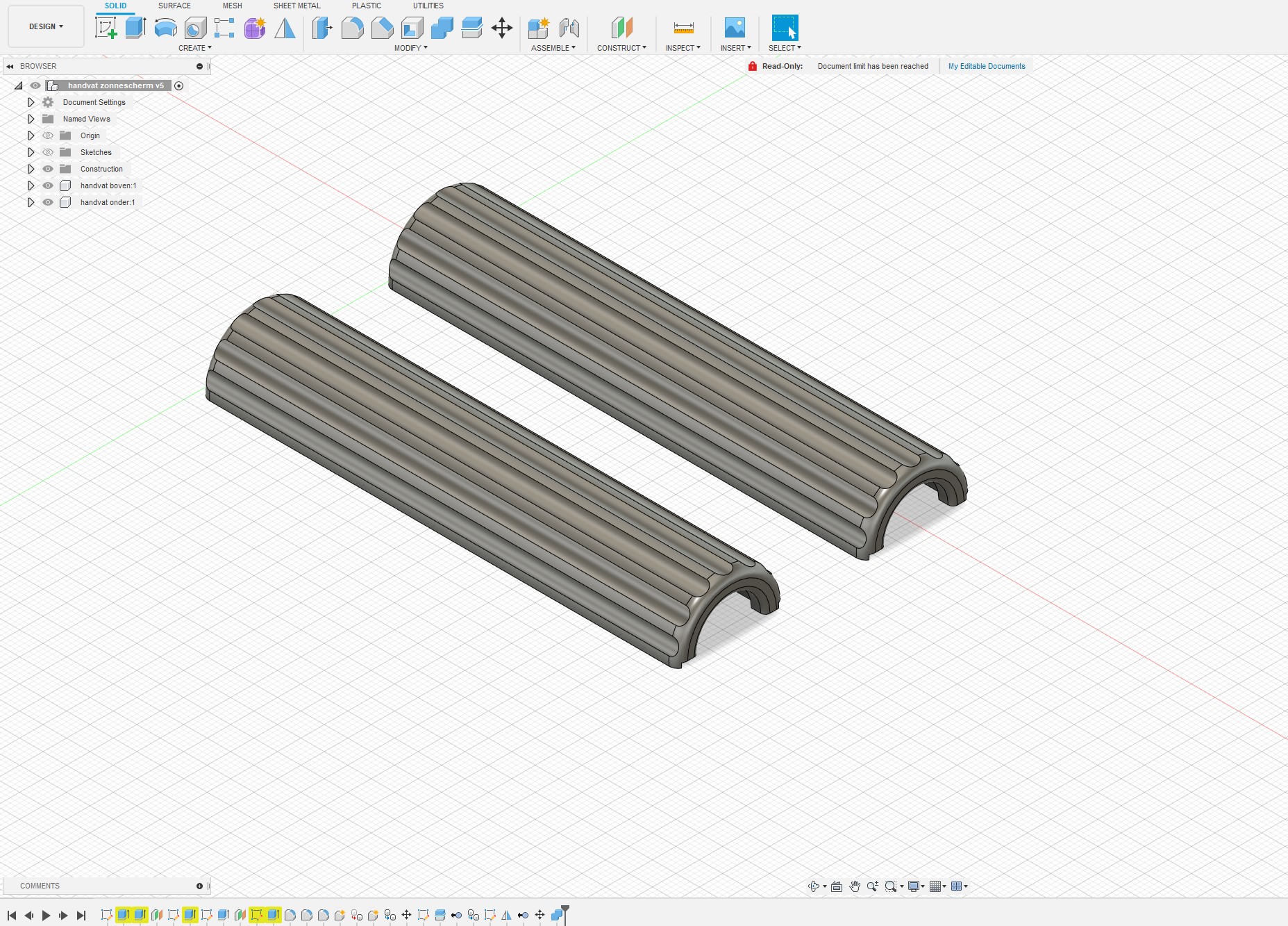Collapse the Browser panel
The width and height of the screenshot is (1288, 926).
click(10, 66)
